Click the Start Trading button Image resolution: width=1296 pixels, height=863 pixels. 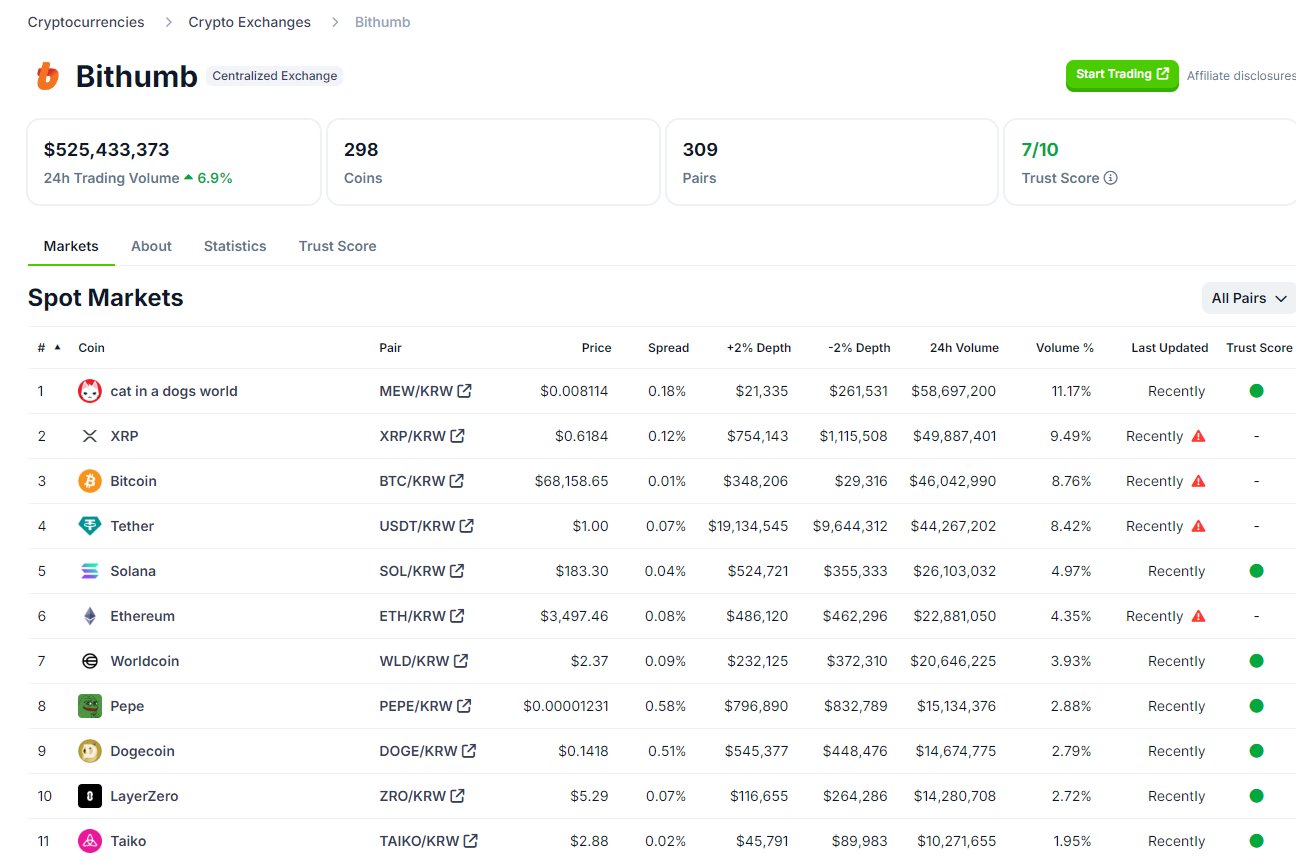[x=1122, y=75]
